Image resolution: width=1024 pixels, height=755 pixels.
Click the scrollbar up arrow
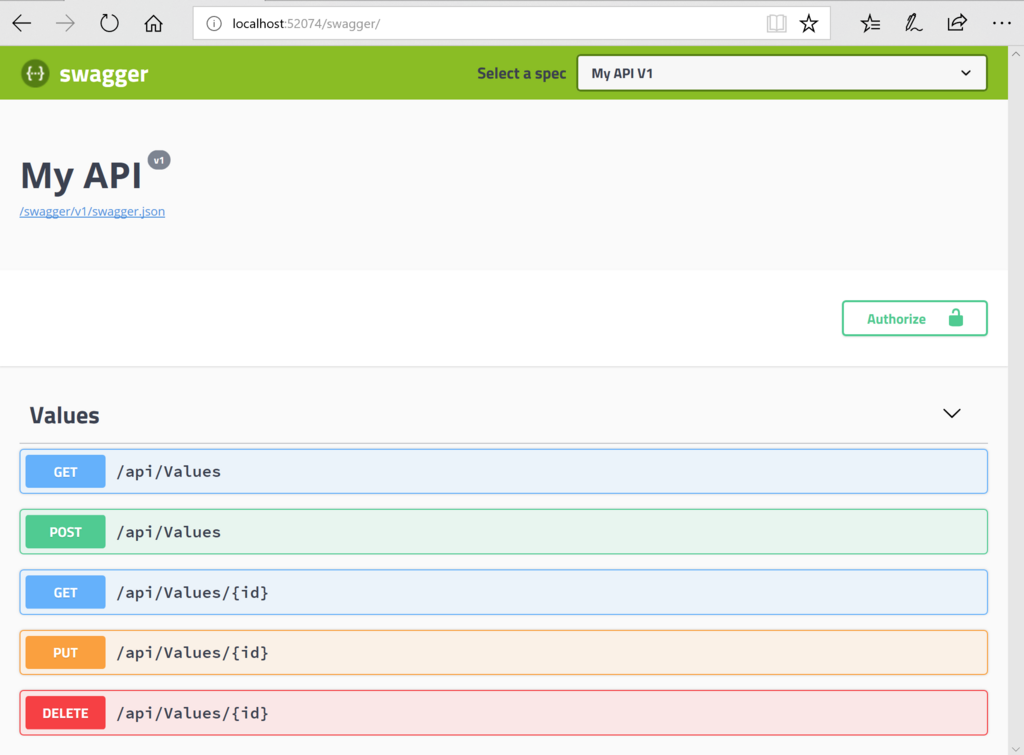pos(1016,54)
